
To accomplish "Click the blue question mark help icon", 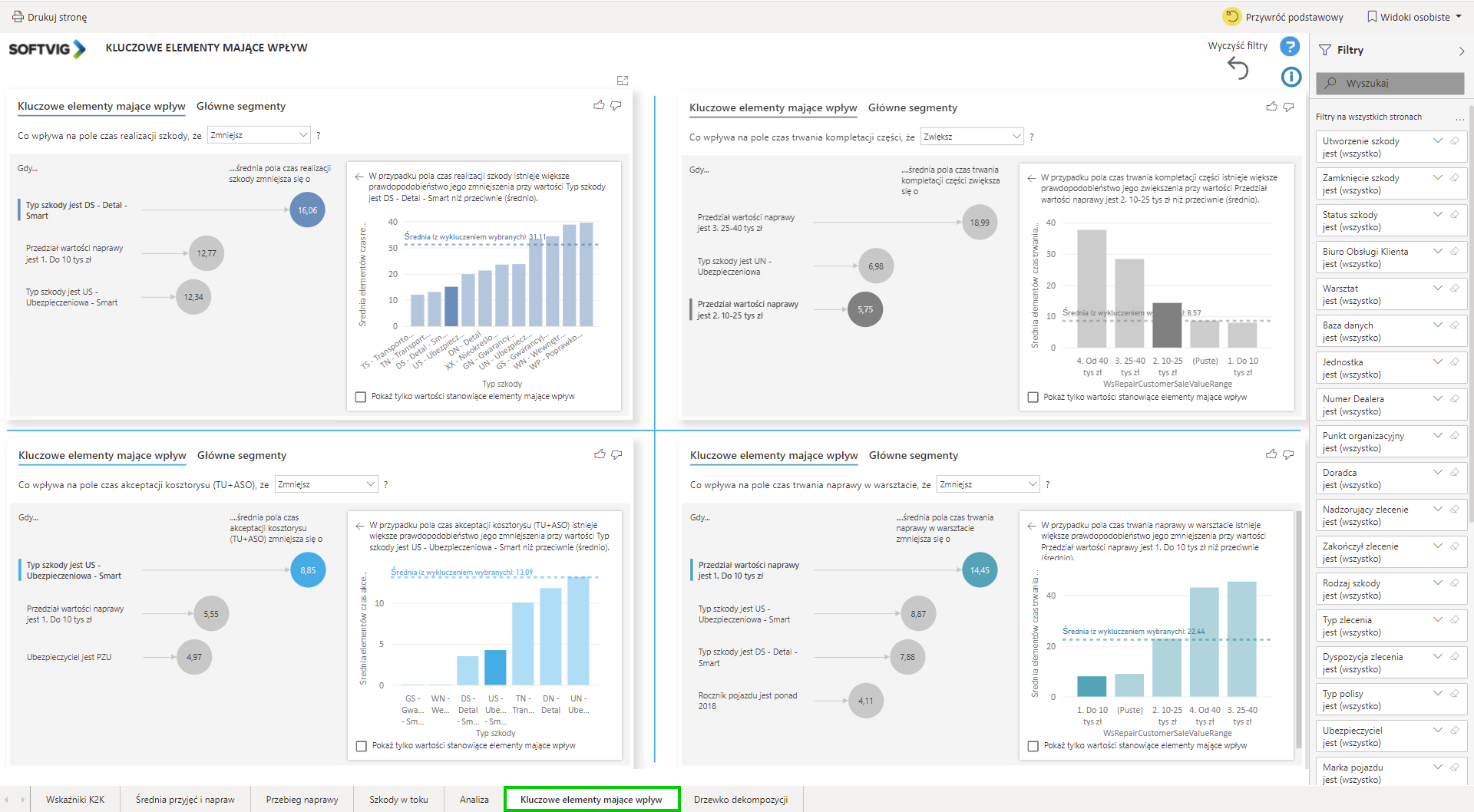I will 1290,47.
